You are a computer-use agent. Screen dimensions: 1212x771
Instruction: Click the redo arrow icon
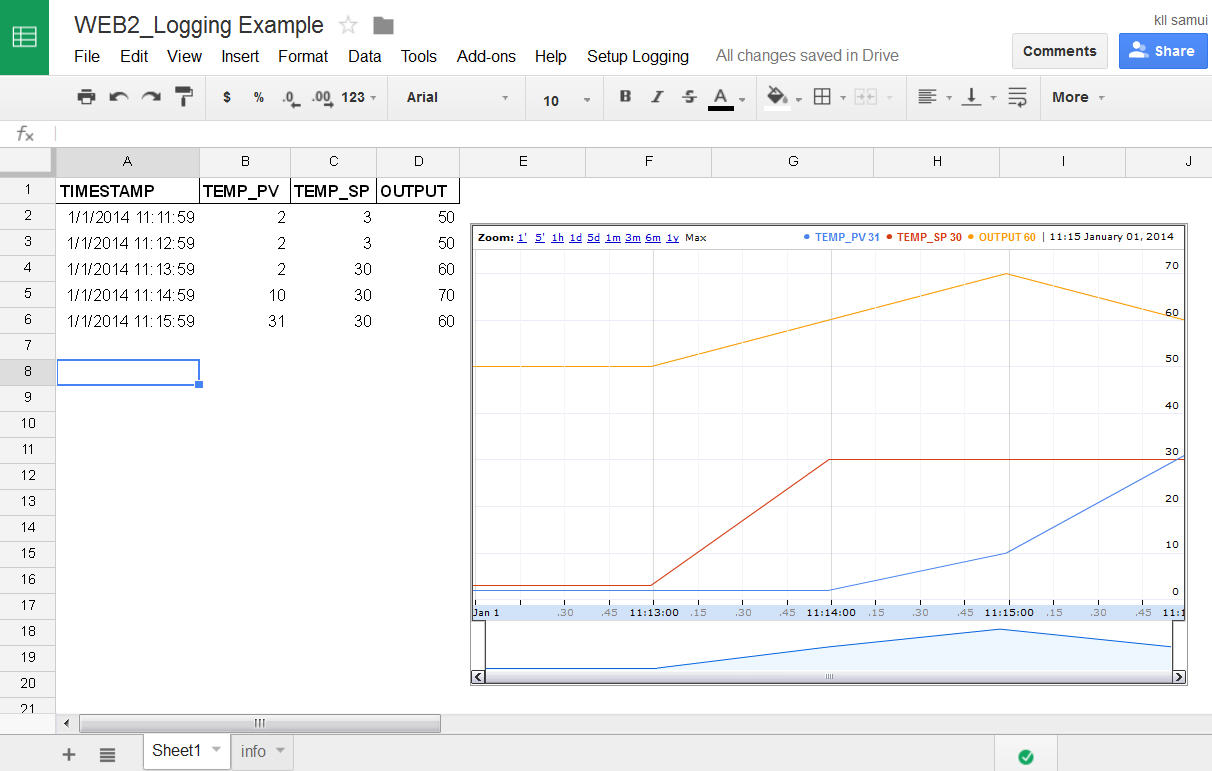(x=151, y=97)
